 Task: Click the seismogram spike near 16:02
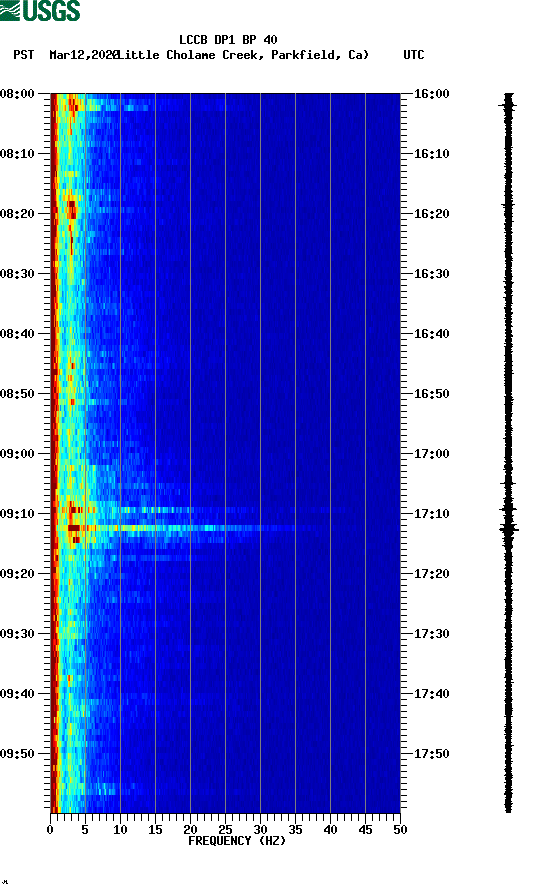pyautogui.click(x=509, y=105)
